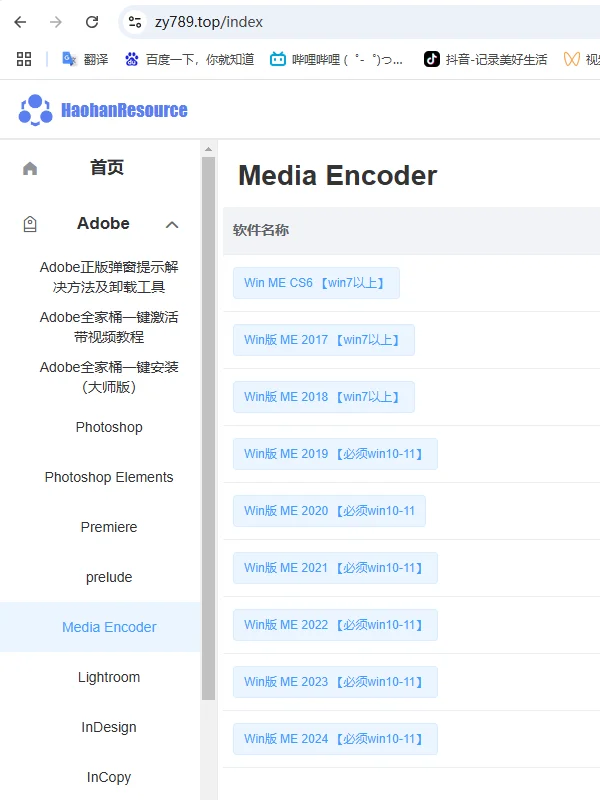Reload the page with refresh icon
This screenshot has width=600, height=800.
92,22
